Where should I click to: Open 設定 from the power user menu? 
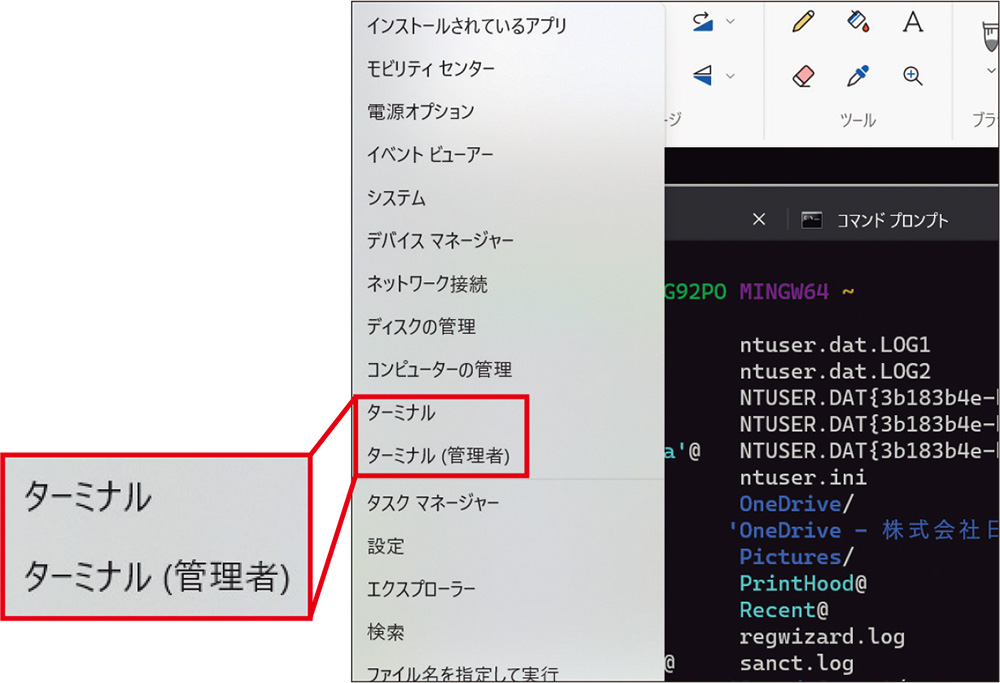[388, 546]
